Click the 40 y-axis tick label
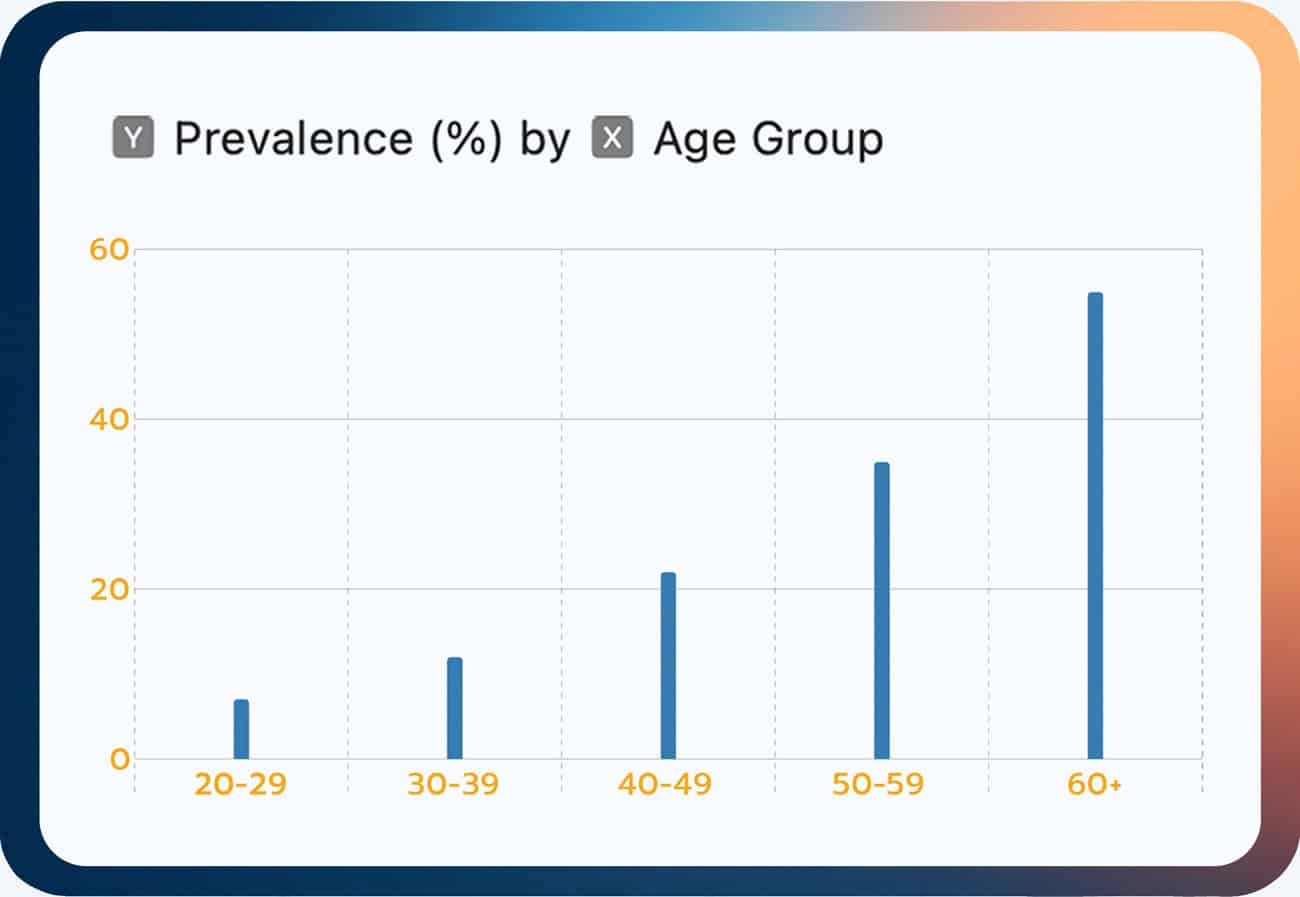 pos(110,420)
